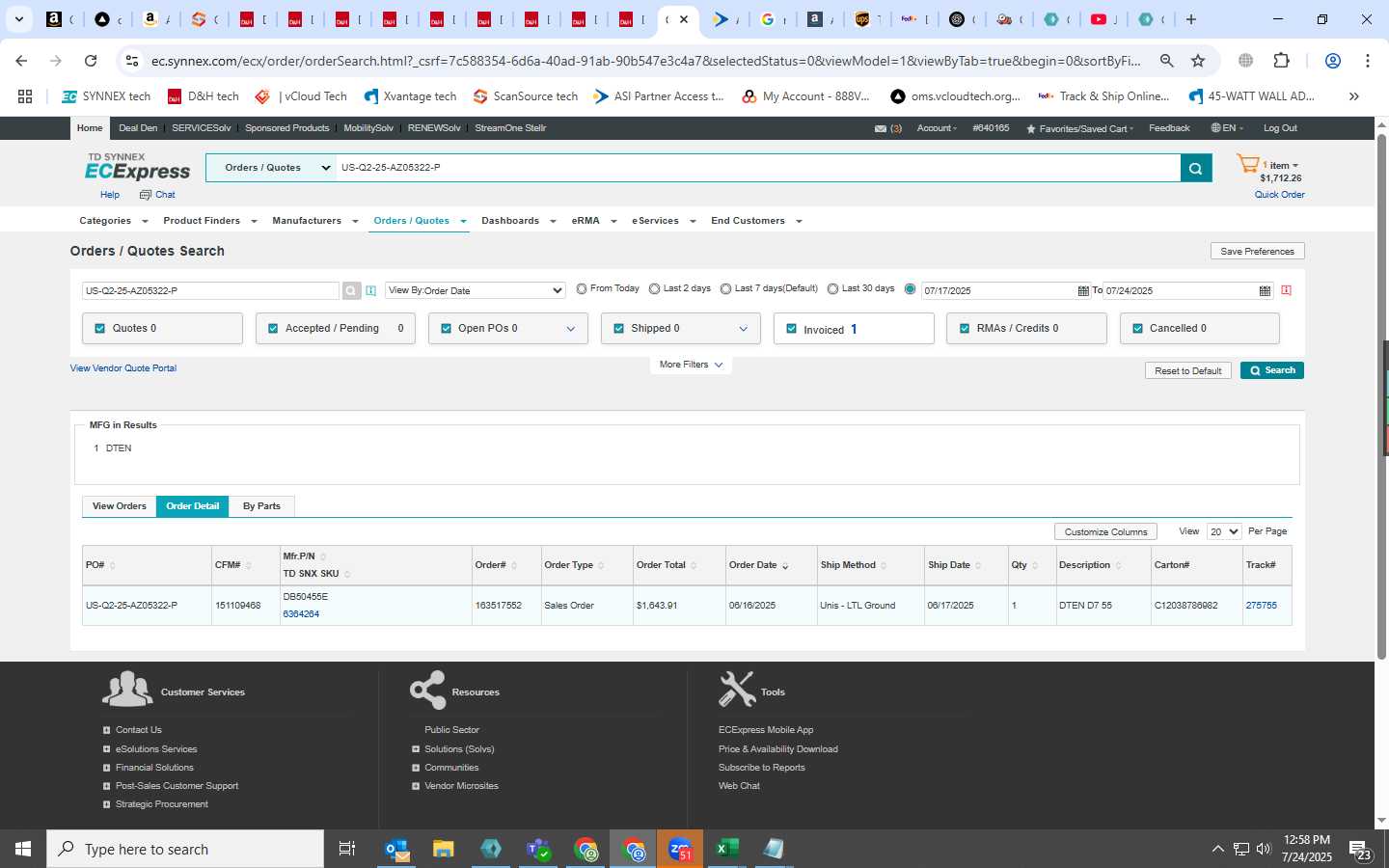Open tracking link 275755
Viewport: 1389px width, 868px height.
pos(1261,606)
